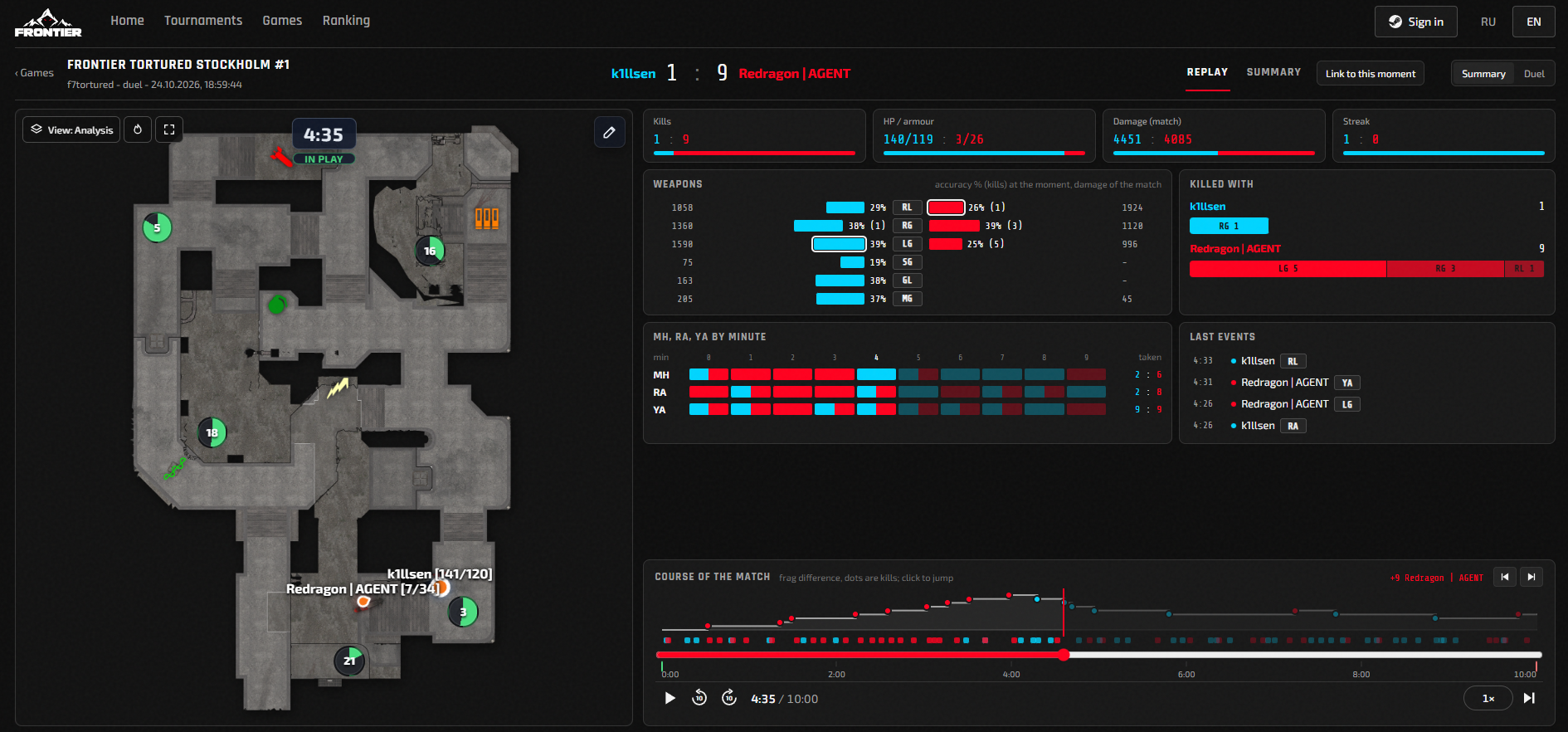The image size is (1568, 732).
Task: Skip forward 10 seconds in replay
Action: [729, 698]
